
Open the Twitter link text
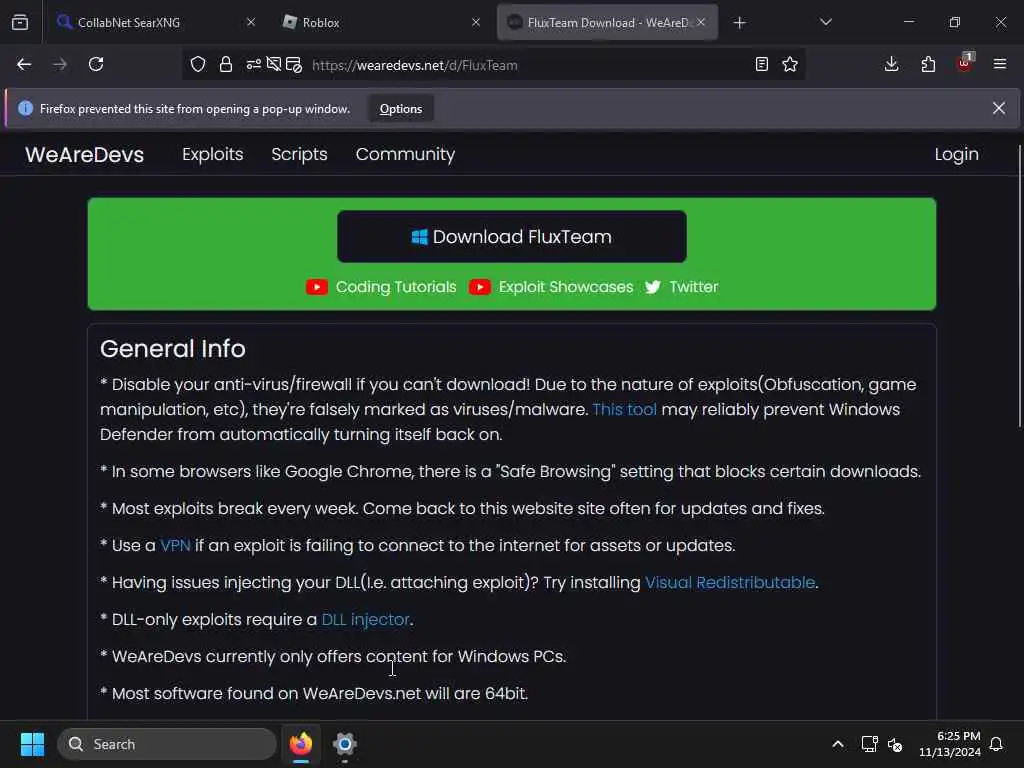694,287
